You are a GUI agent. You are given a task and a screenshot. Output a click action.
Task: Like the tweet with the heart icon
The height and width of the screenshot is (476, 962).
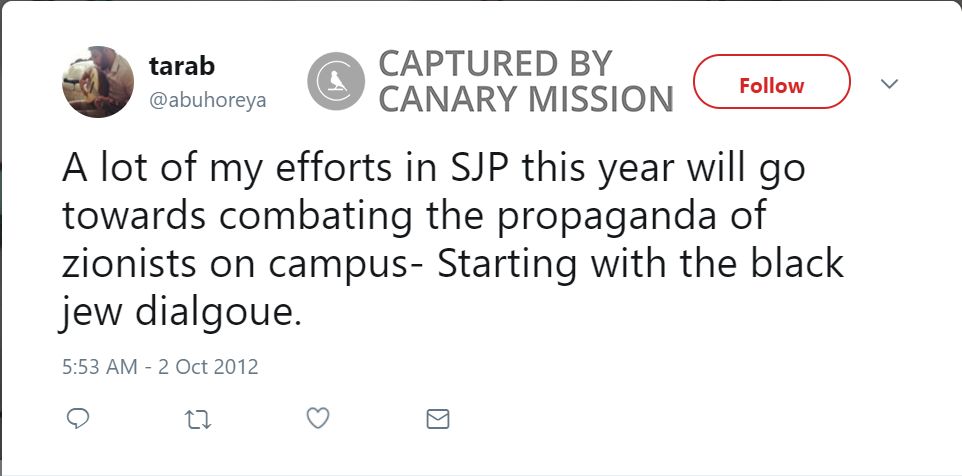click(x=317, y=419)
